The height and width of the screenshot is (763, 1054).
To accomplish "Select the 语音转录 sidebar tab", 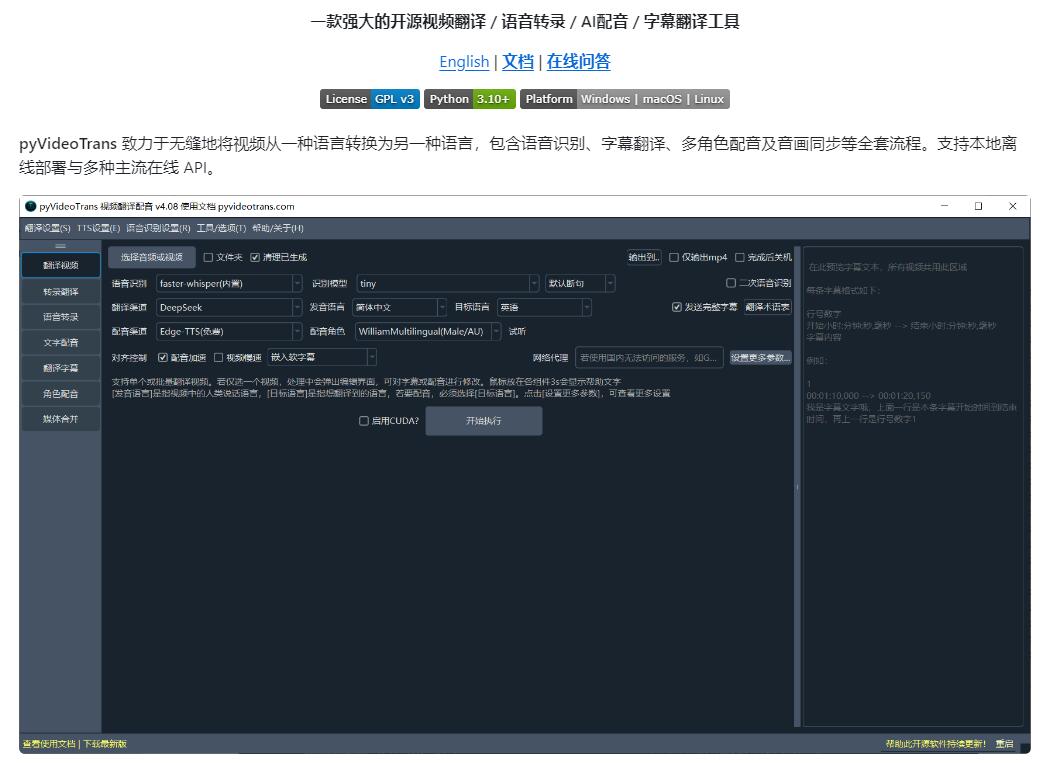I will point(60,317).
